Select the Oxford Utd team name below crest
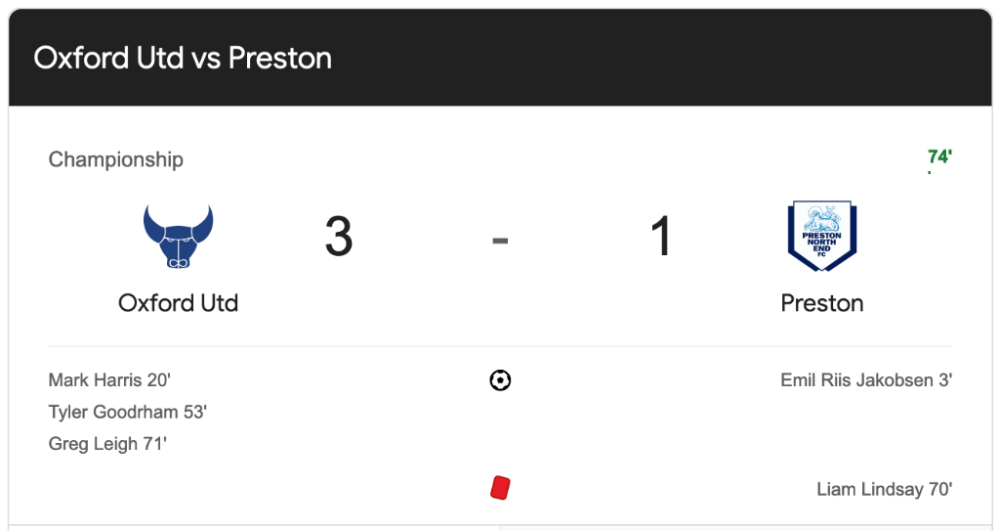 [x=178, y=302]
